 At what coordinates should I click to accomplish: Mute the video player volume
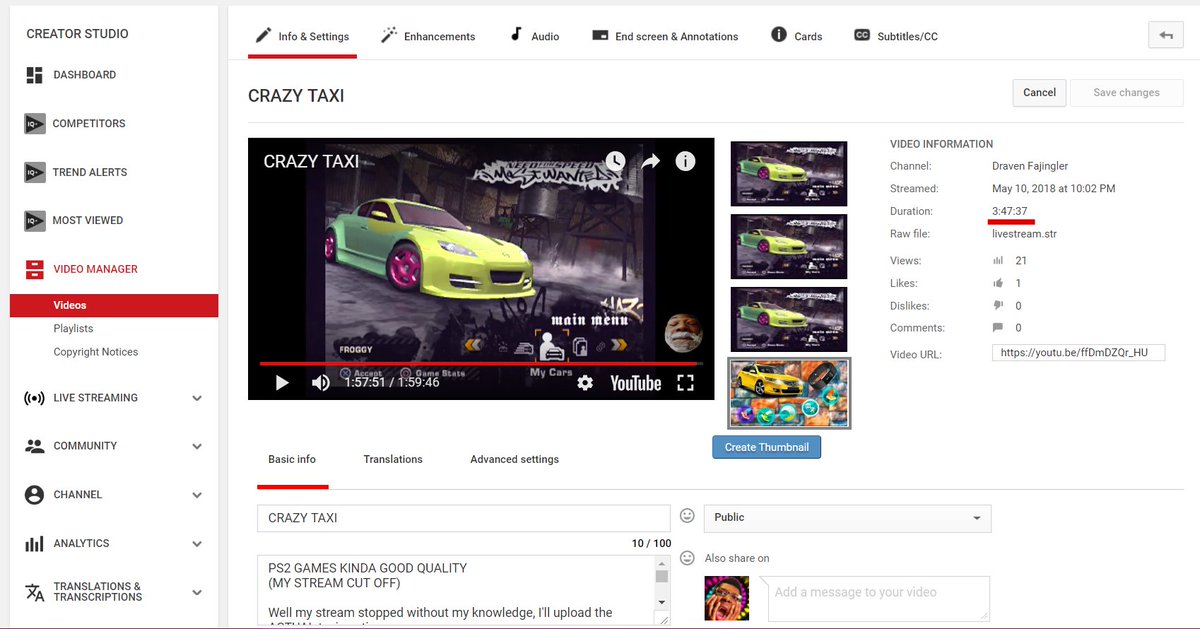(x=320, y=383)
